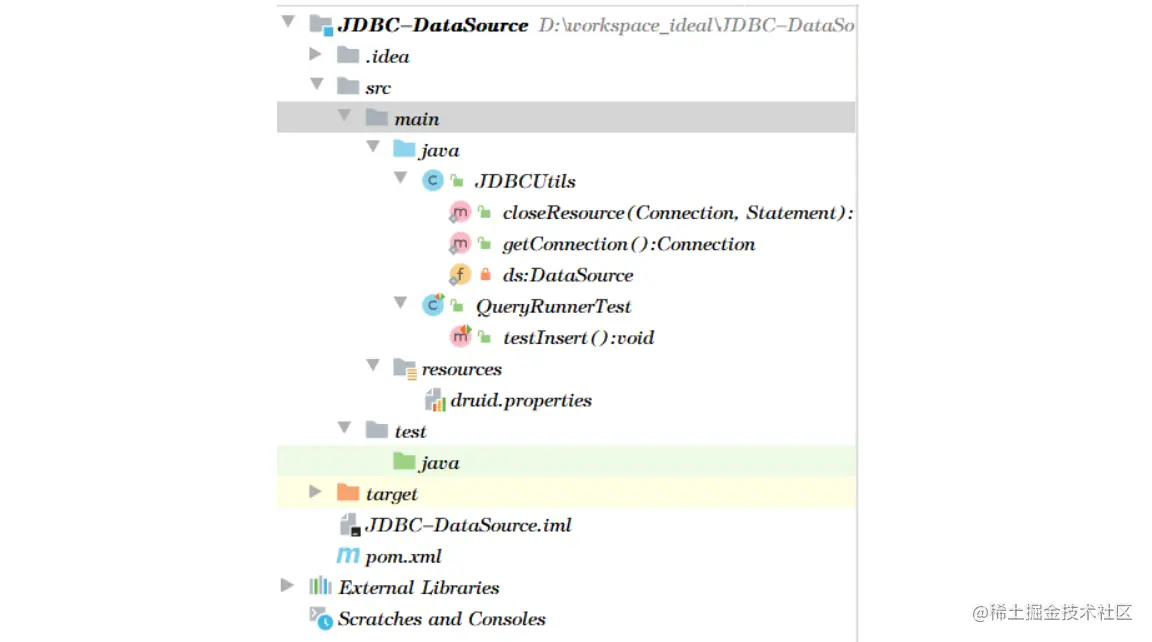The image size is (1152, 642).
Task: Click the testInsert method icon
Action: point(460,336)
